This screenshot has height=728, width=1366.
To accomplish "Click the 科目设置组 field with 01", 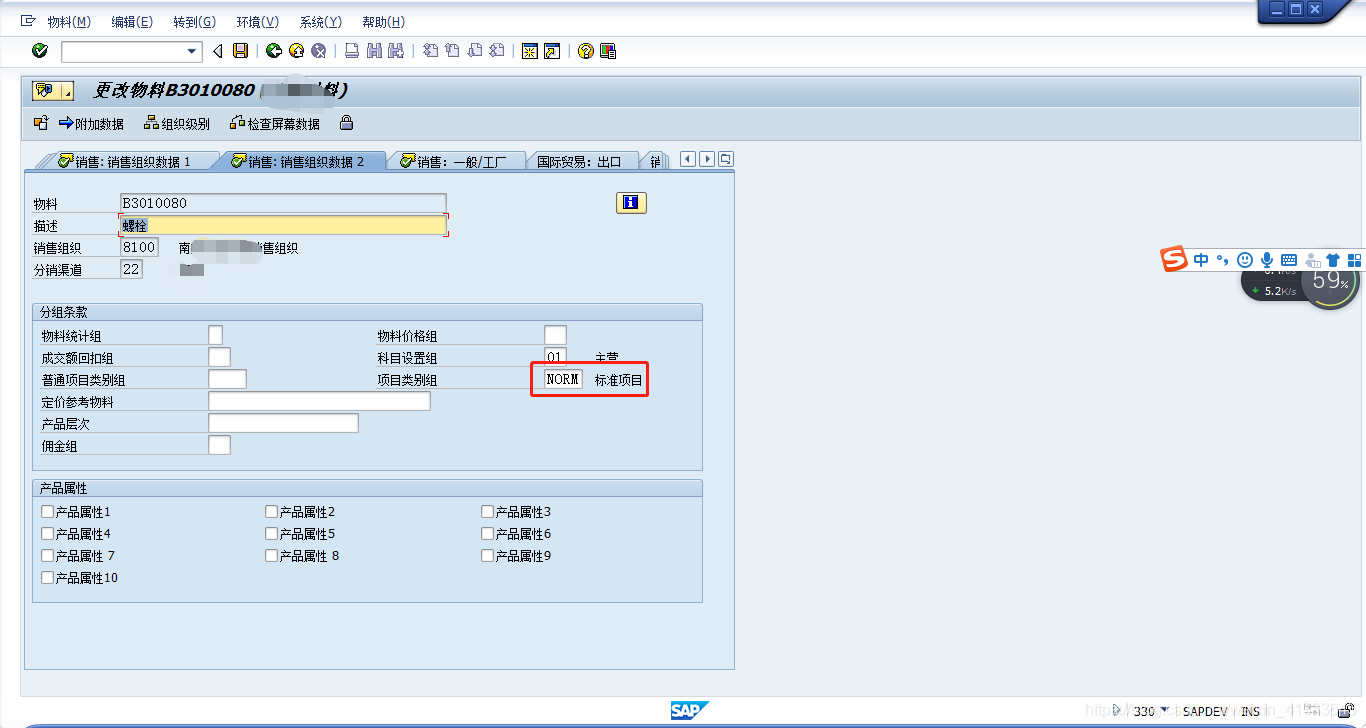I will point(555,357).
